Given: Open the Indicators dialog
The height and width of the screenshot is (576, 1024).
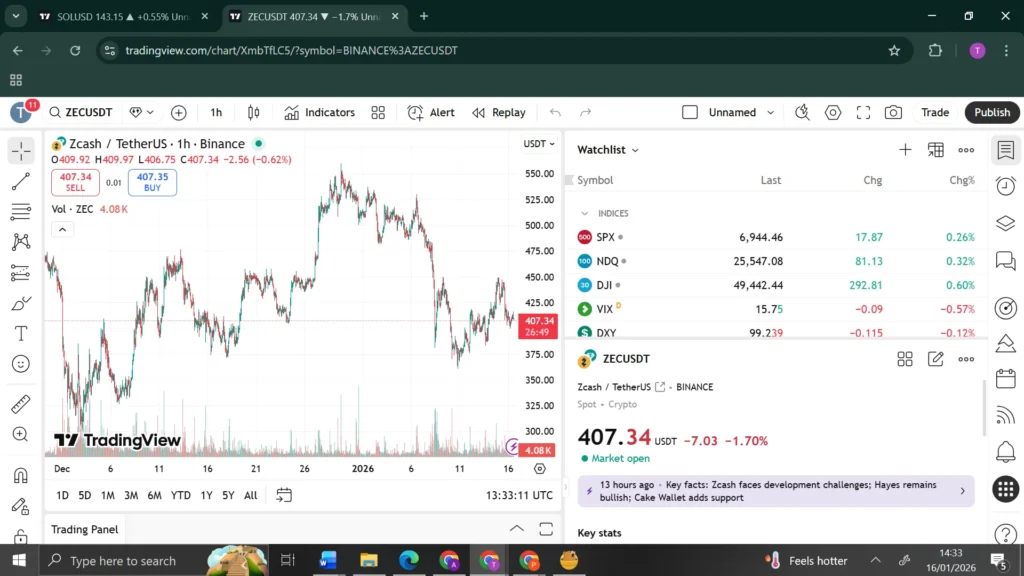Looking at the screenshot, I should pyautogui.click(x=319, y=112).
